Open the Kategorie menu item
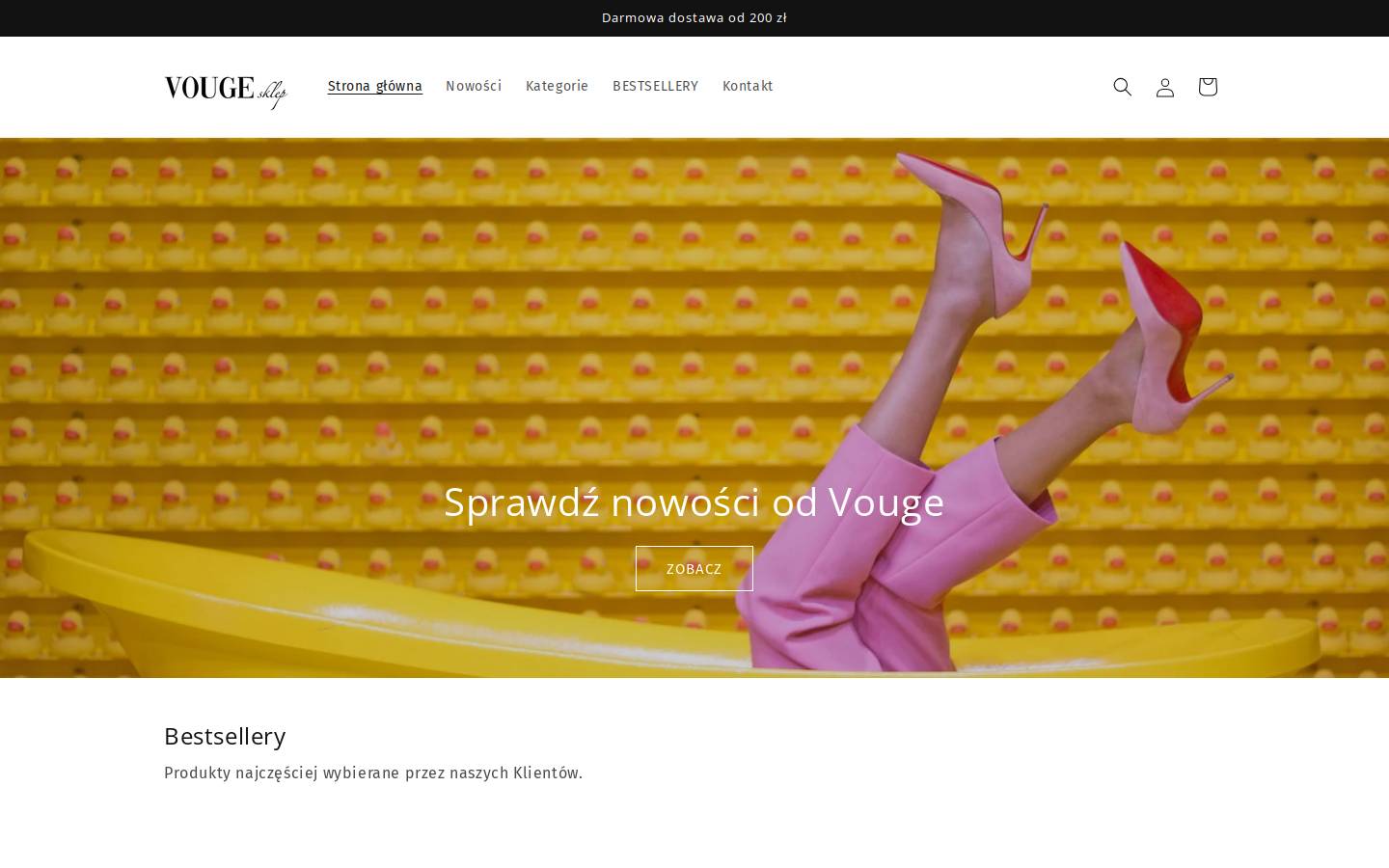This screenshot has height=868, width=1389. point(557,87)
